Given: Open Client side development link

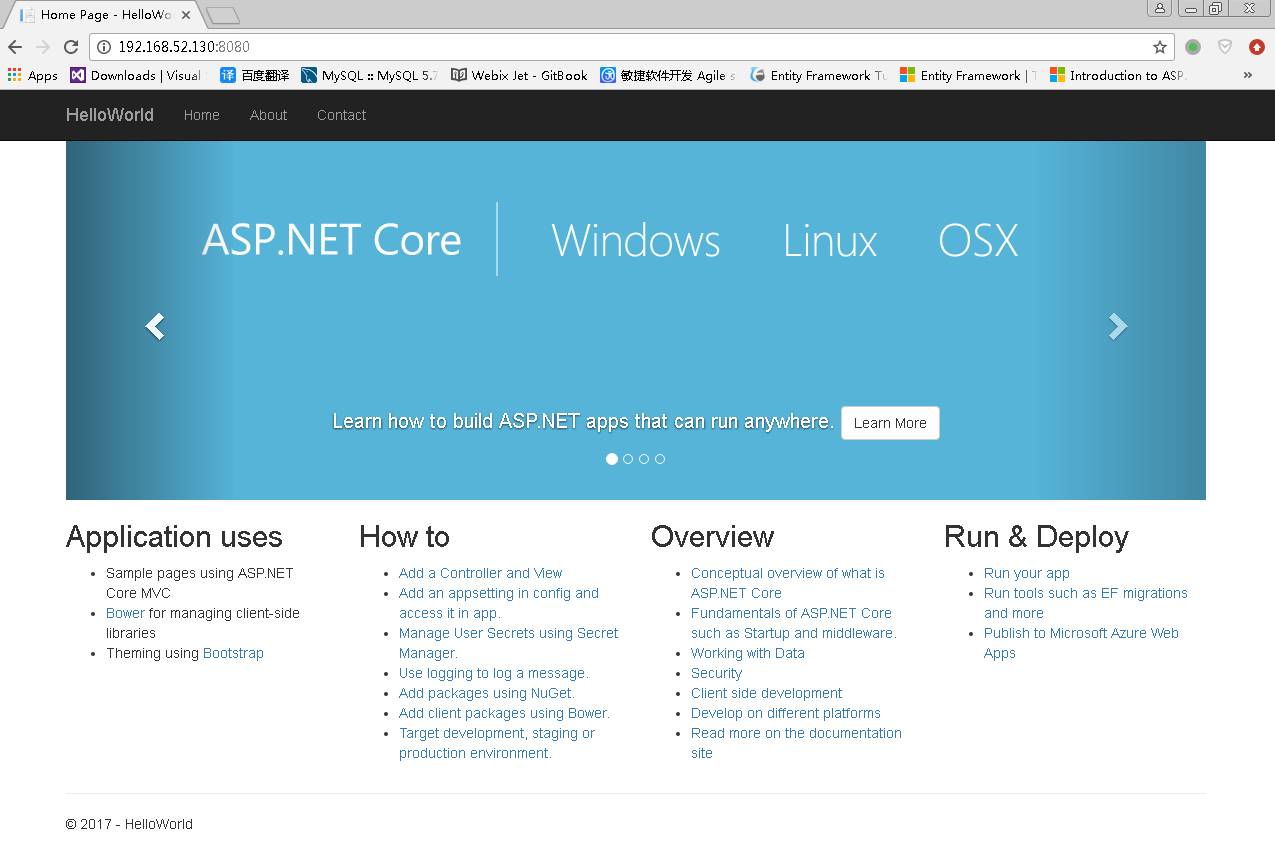Looking at the screenshot, I should pos(766,693).
